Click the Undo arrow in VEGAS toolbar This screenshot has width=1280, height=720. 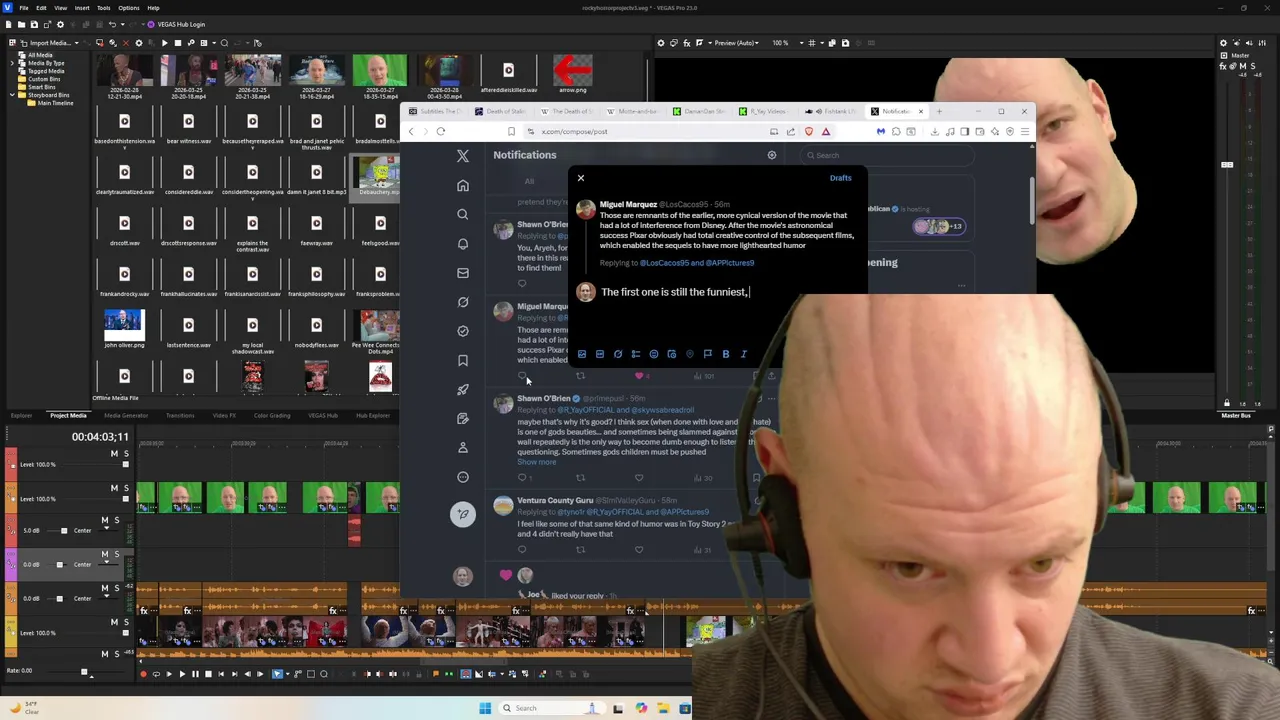[112, 24]
